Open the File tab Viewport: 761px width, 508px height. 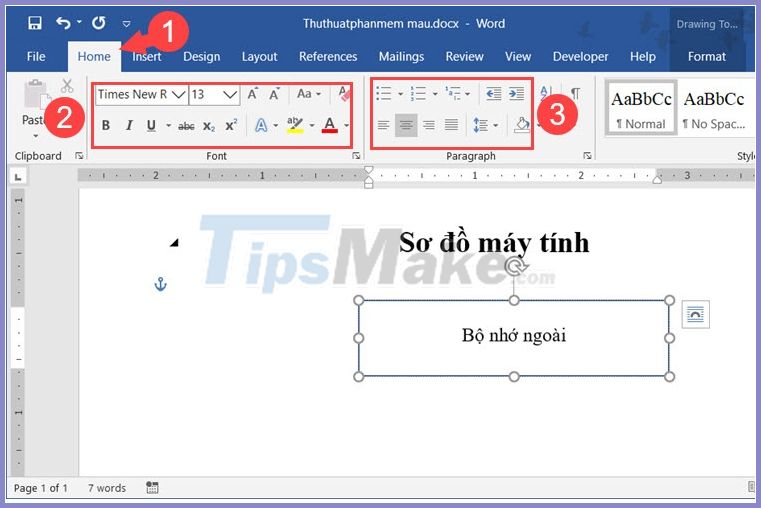pyautogui.click(x=36, y=57)
